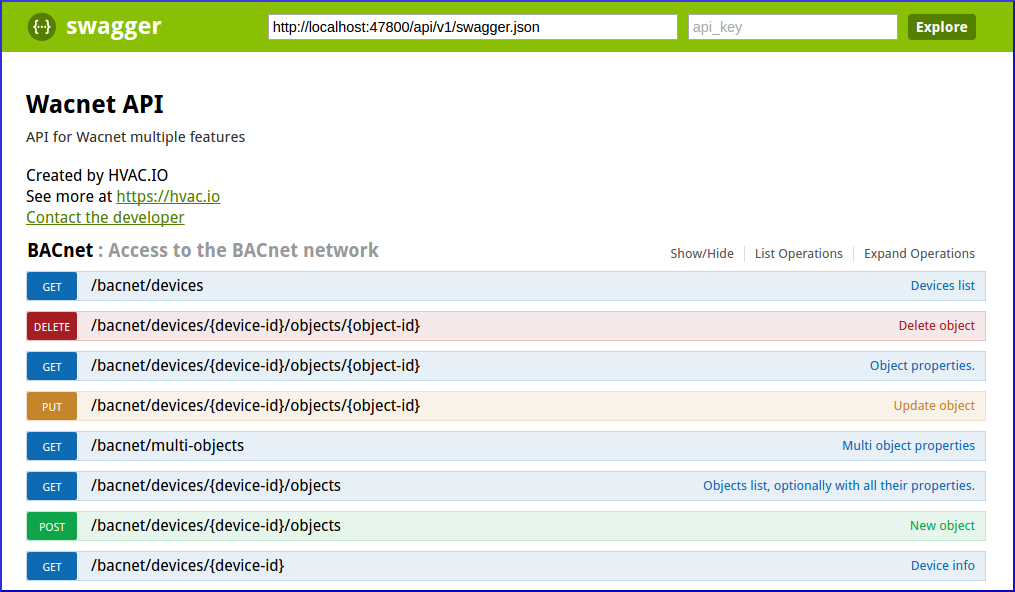Expand POST /bacnet/devices/{device-id}/objects path
This screenshot has width=1015, height=592.
216,526
